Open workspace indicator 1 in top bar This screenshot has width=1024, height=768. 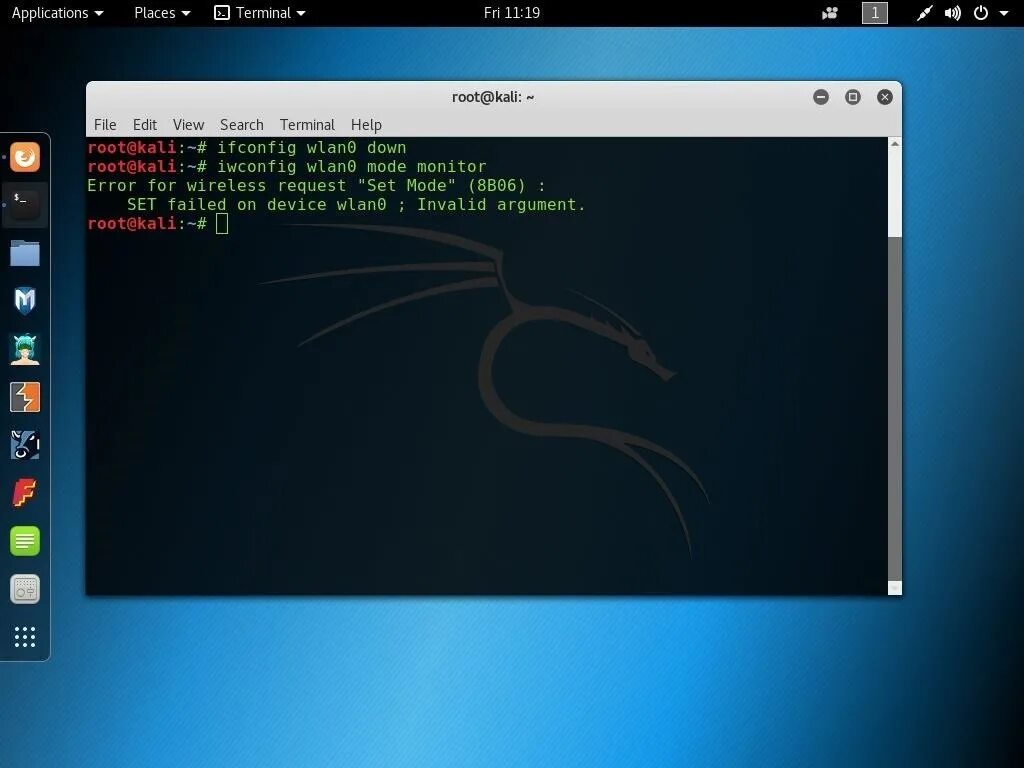pos(875,13)
